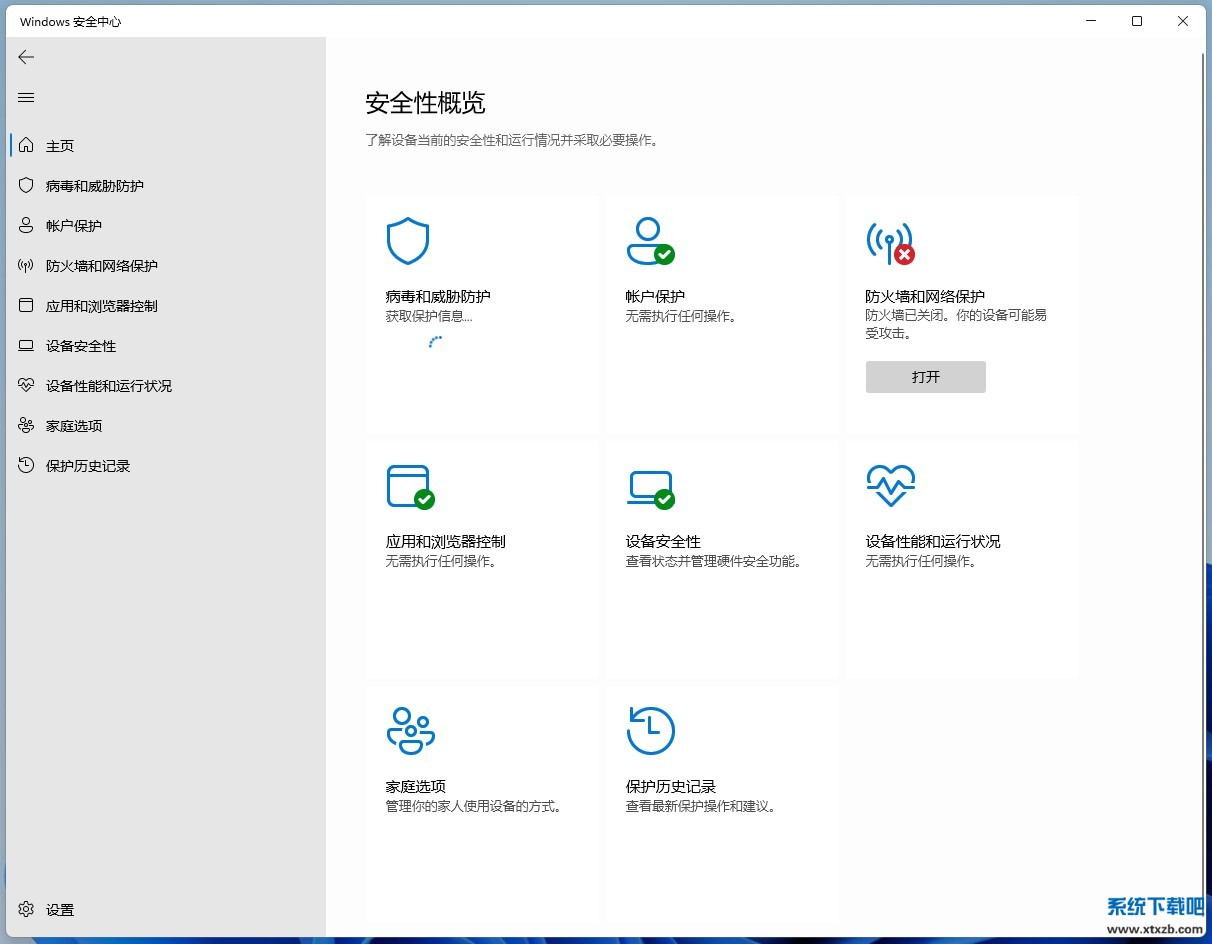Open 设备安全性 in navigation pane

(81, 346)
